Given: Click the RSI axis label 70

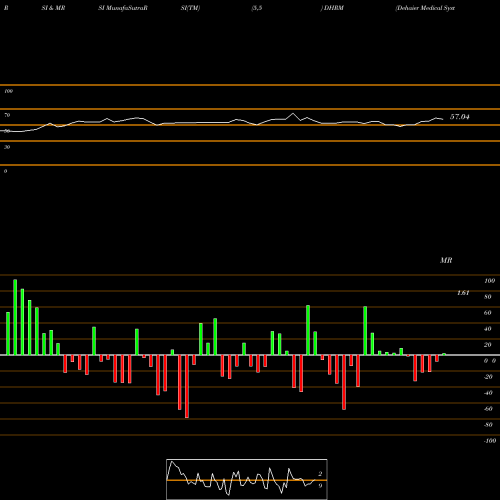Looking at the screenshot, I should [7, 115].
